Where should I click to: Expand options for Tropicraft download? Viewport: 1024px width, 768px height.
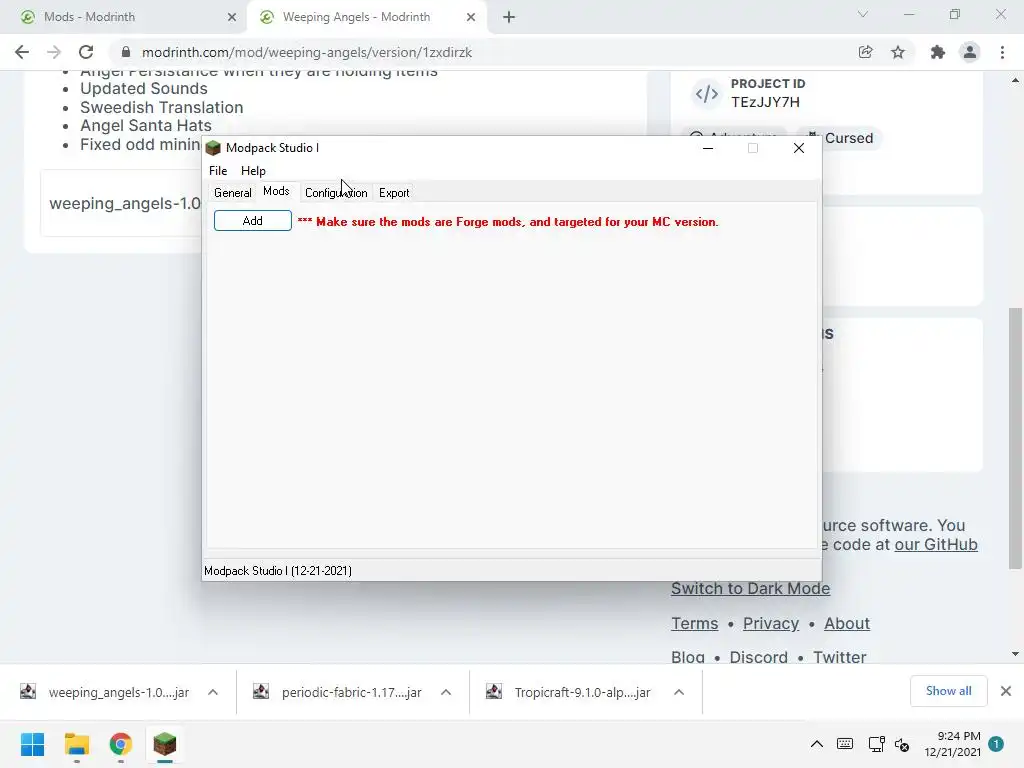[679, 692]
